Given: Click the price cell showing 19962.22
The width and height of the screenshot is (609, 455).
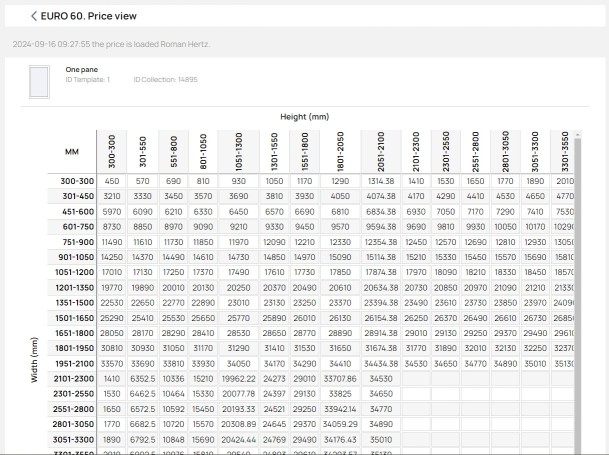Looking at the screenshot, I should 238,379.
